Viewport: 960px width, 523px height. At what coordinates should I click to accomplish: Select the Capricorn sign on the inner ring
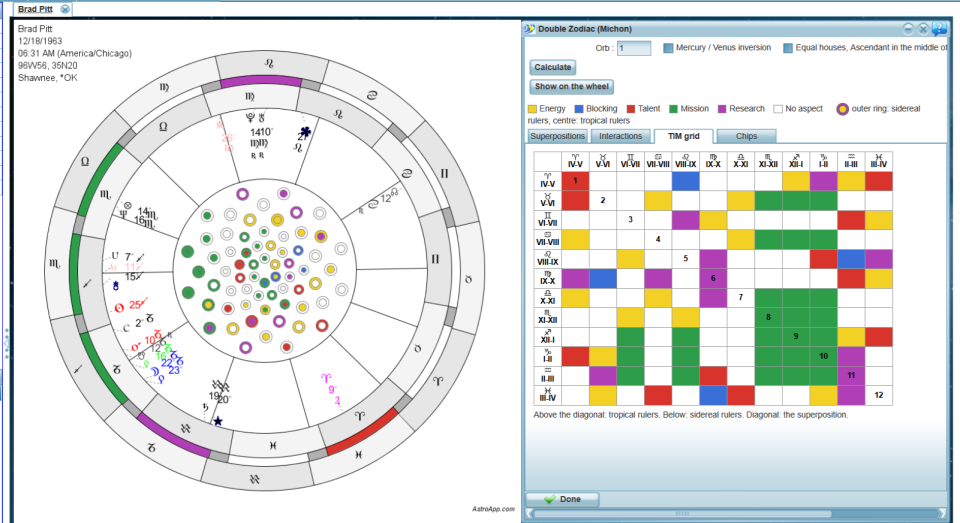pos(116,370)
